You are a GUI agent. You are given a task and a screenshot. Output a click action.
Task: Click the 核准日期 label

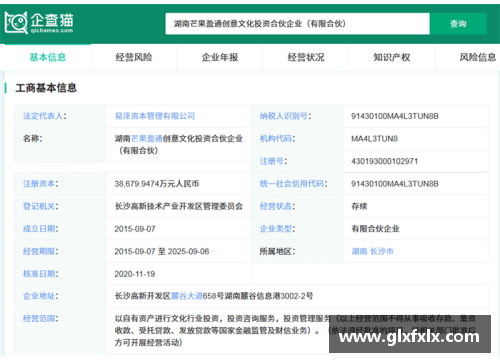pyautogui.click(x=39, y=274)
